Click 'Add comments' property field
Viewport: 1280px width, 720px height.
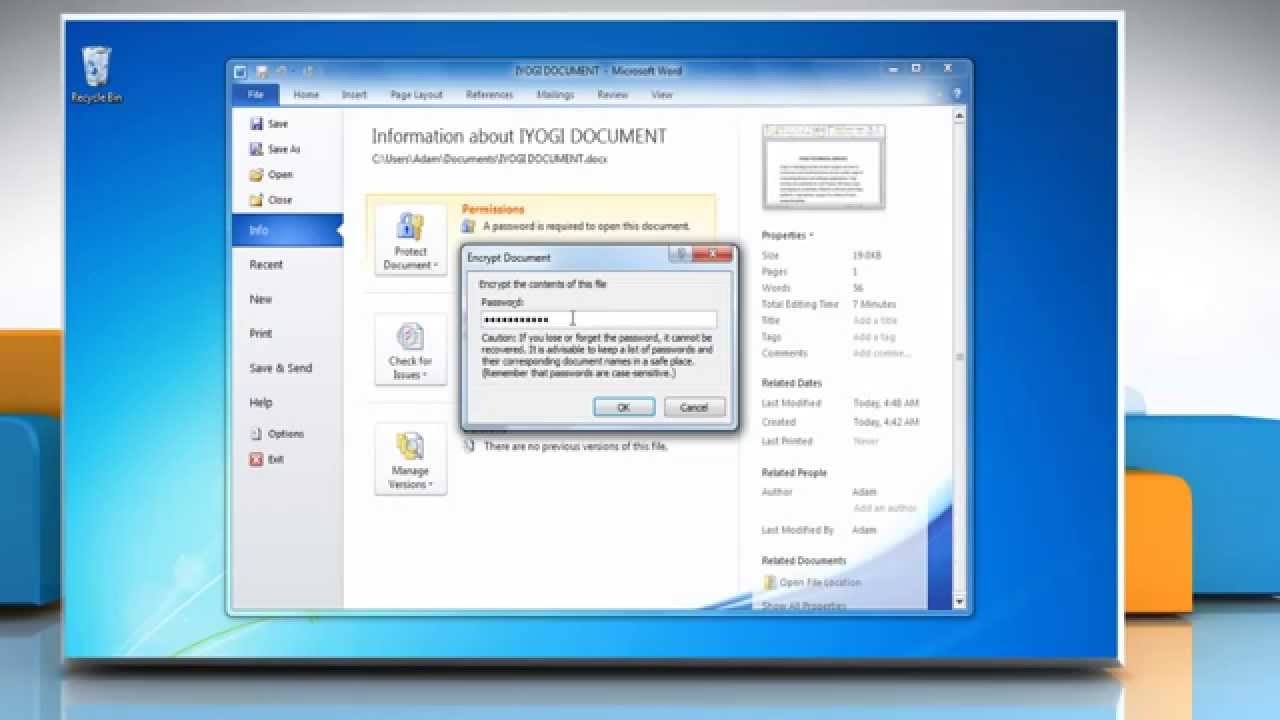coord(882,353)
